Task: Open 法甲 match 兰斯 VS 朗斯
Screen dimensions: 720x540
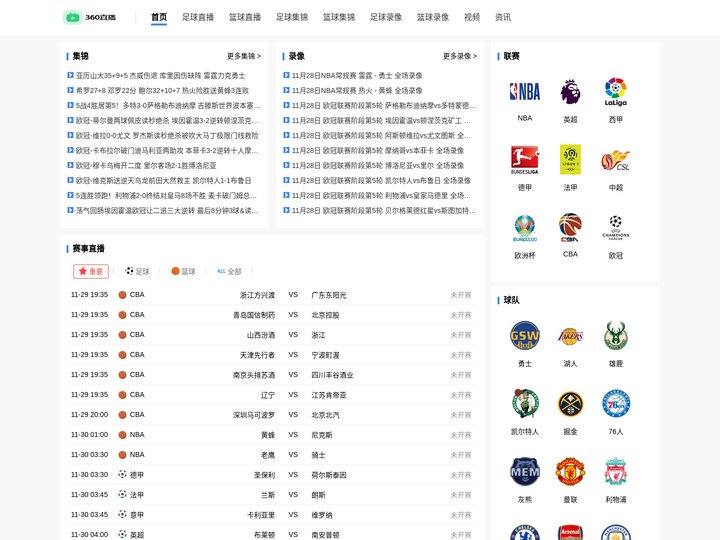Action: 272,495
